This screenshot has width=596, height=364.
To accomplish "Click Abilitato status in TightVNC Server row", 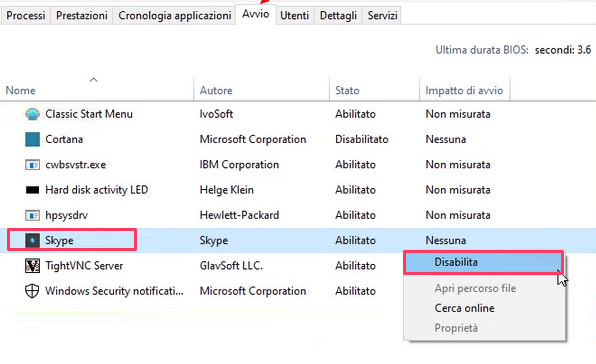I will tap(355, 266).
